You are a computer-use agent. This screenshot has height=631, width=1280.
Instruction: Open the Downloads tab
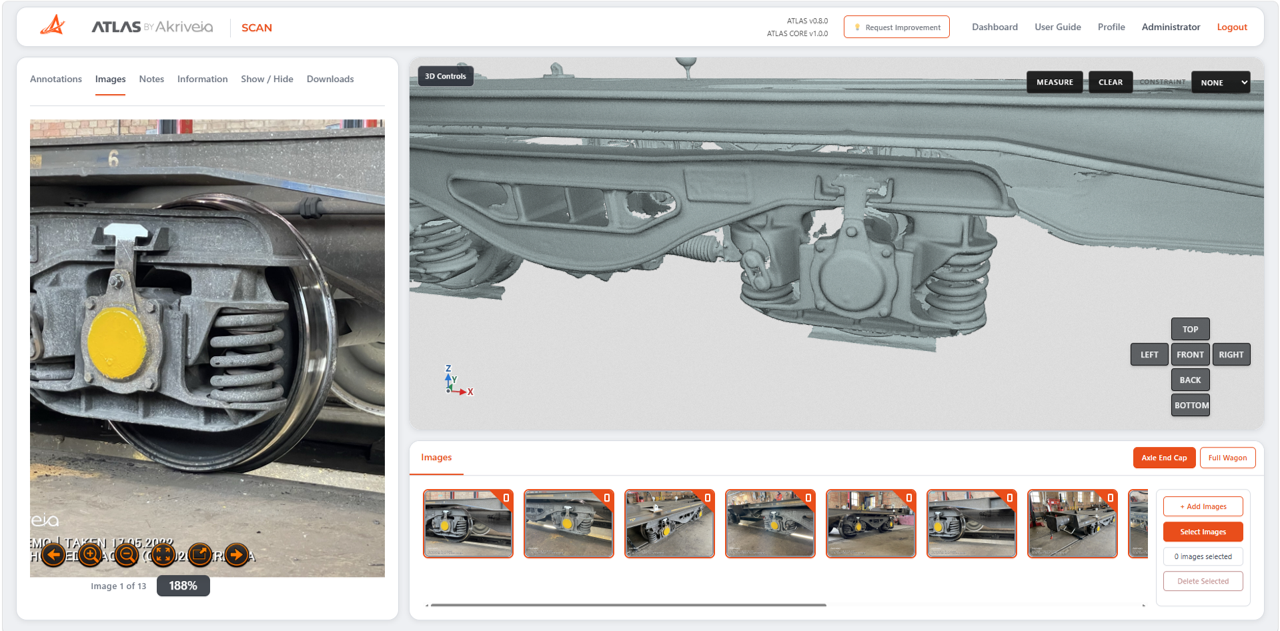(x=330, y=79)
